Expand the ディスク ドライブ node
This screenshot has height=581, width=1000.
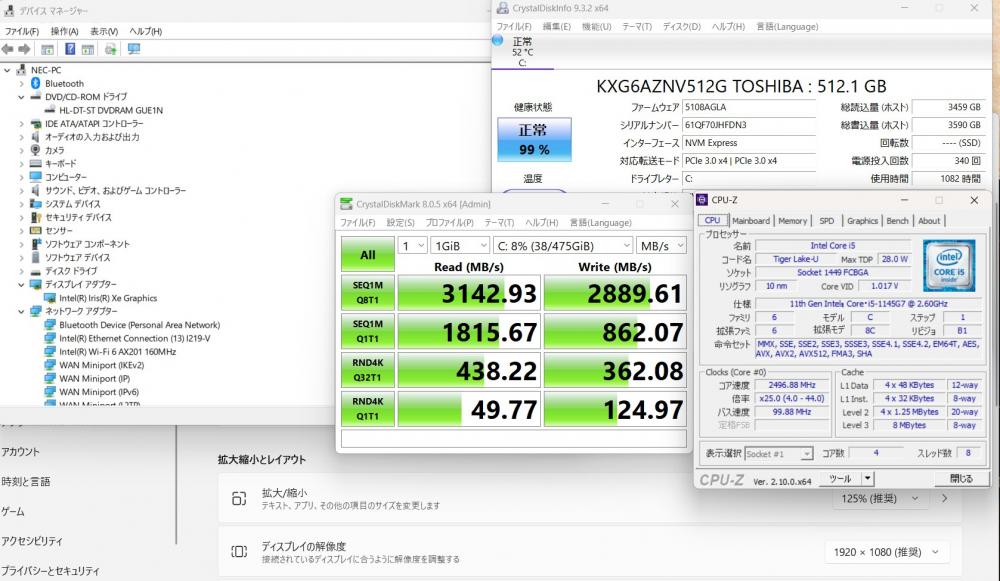[22, 271]
